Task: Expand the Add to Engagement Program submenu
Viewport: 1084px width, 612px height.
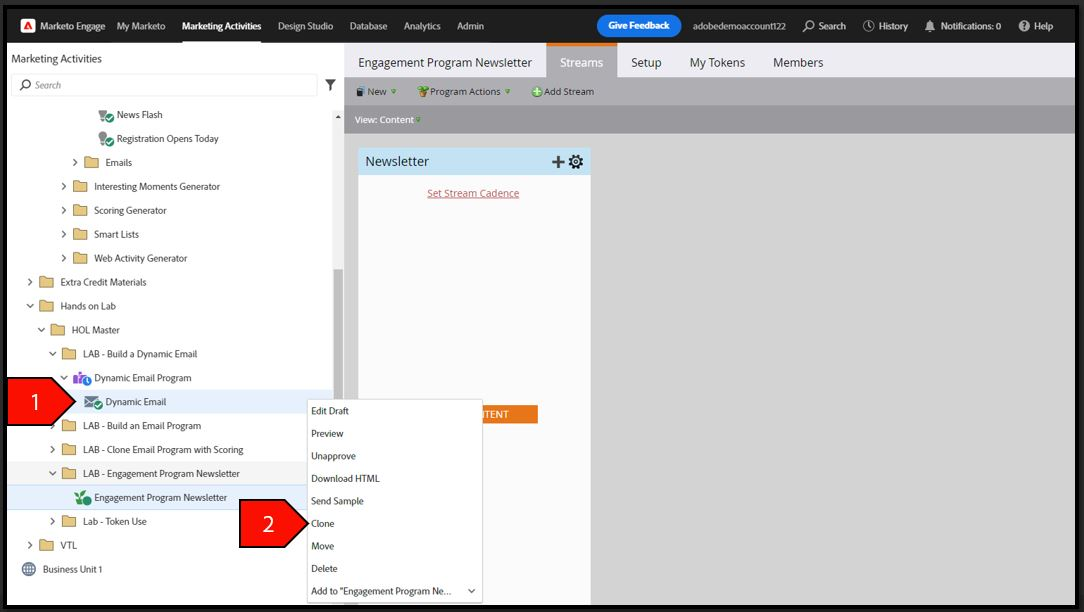Action: point(471,591)
